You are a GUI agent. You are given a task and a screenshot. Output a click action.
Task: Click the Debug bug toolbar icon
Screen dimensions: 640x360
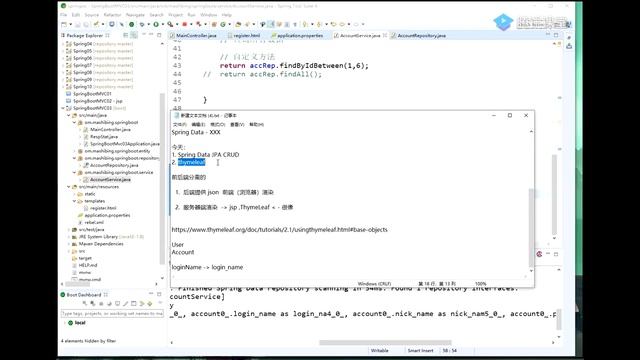click(x=142, y=24)
